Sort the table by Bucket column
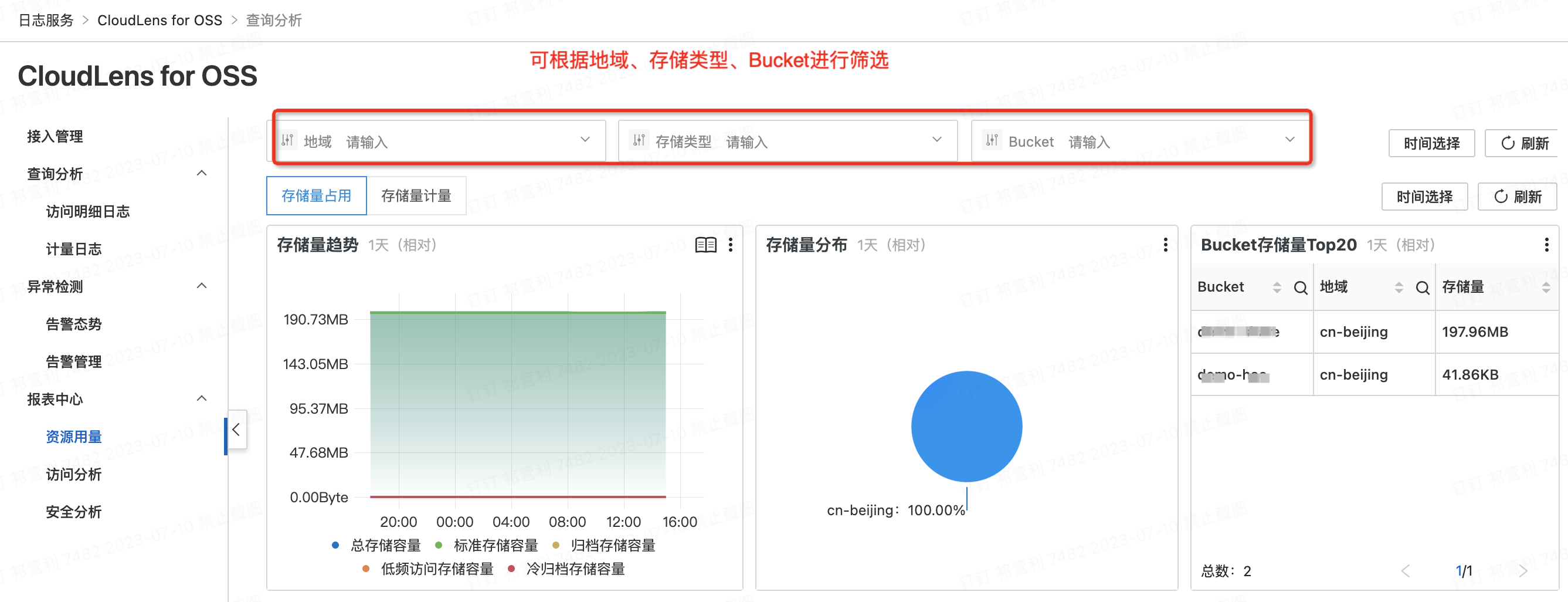Image resolution: width=1568 pixels, height=602 pixels. 1277,287
